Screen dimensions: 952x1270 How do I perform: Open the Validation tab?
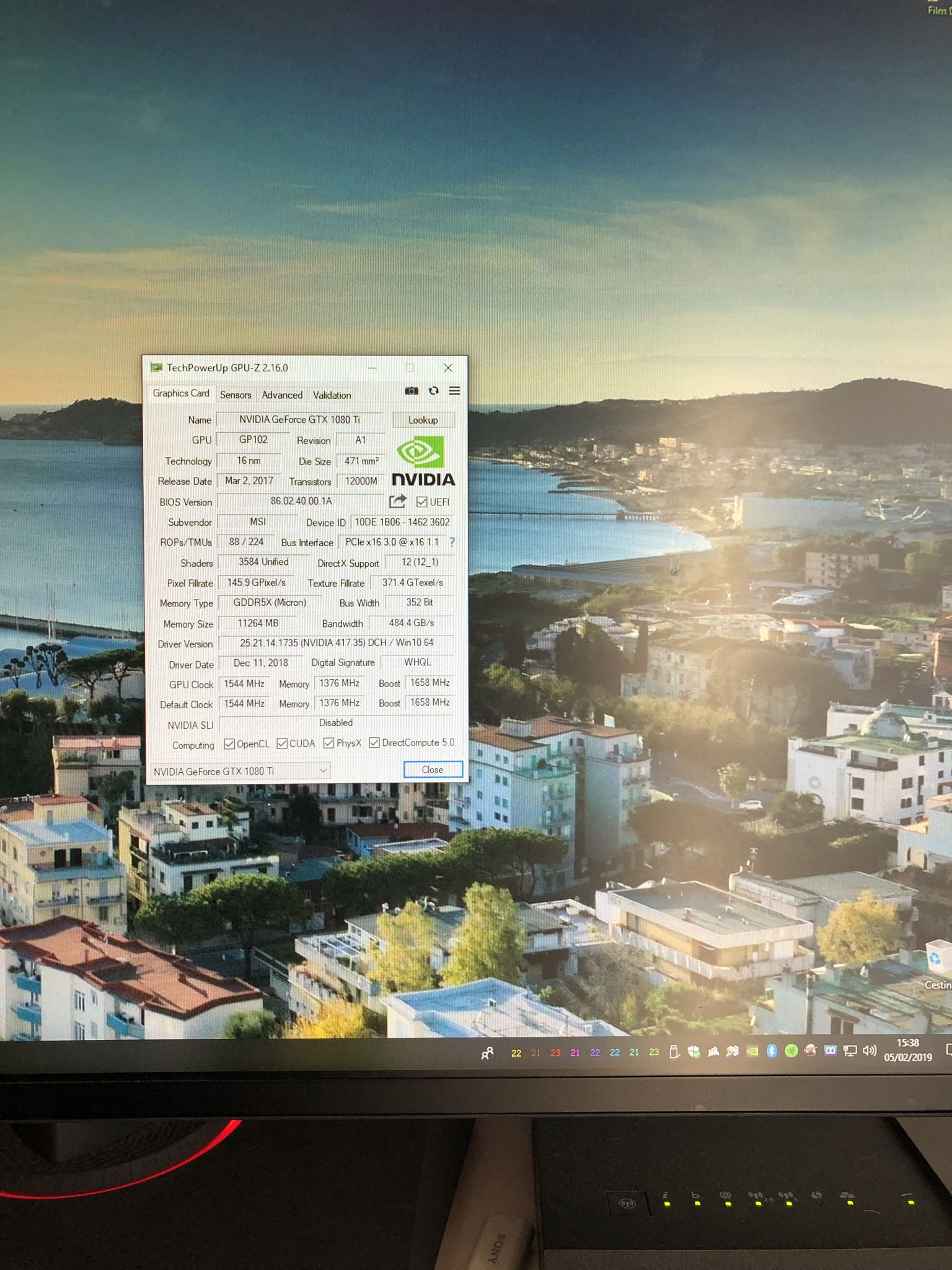point(332,395)
